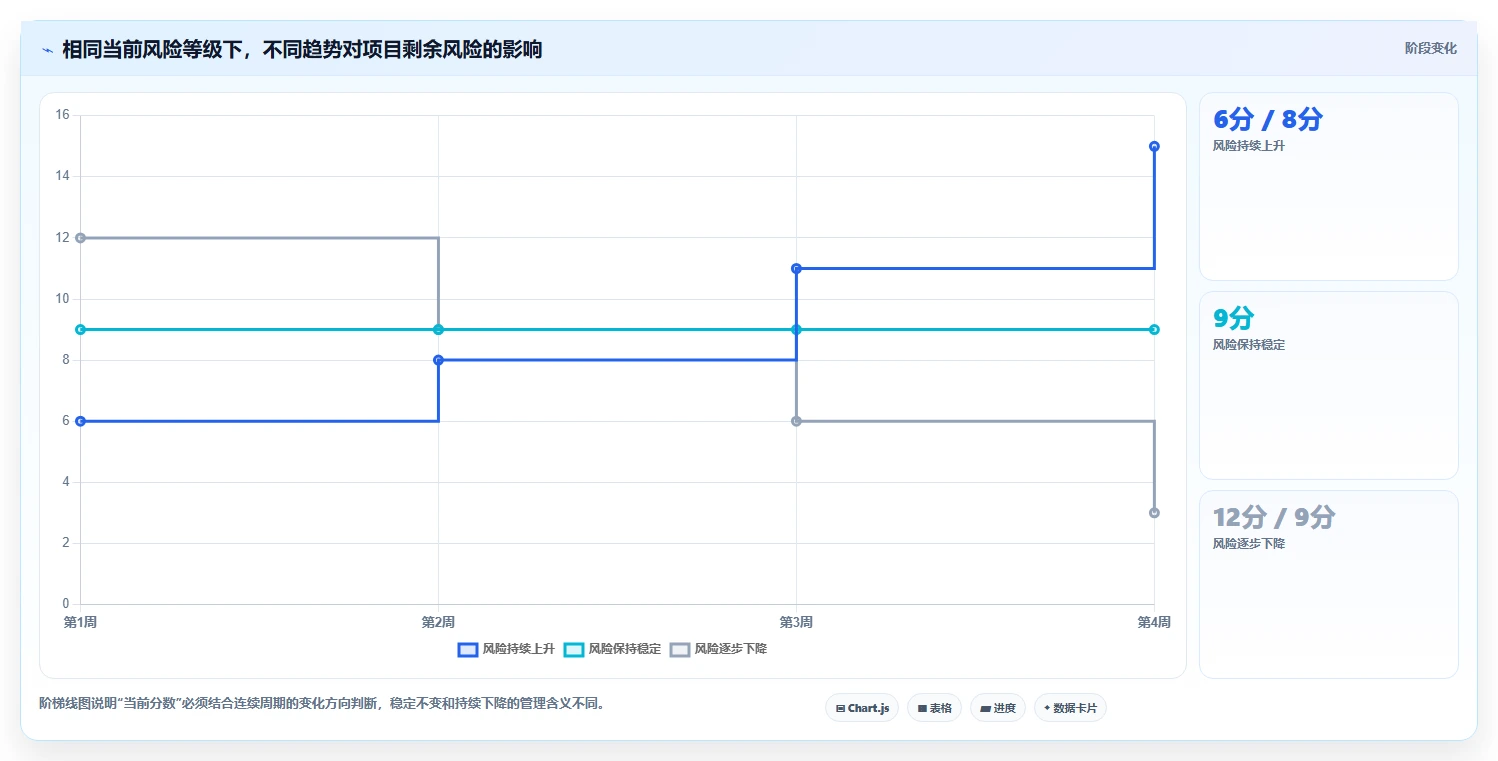
Task: Toggle the 风险持续上升 legend entry
Action: (x=506, y=649)
